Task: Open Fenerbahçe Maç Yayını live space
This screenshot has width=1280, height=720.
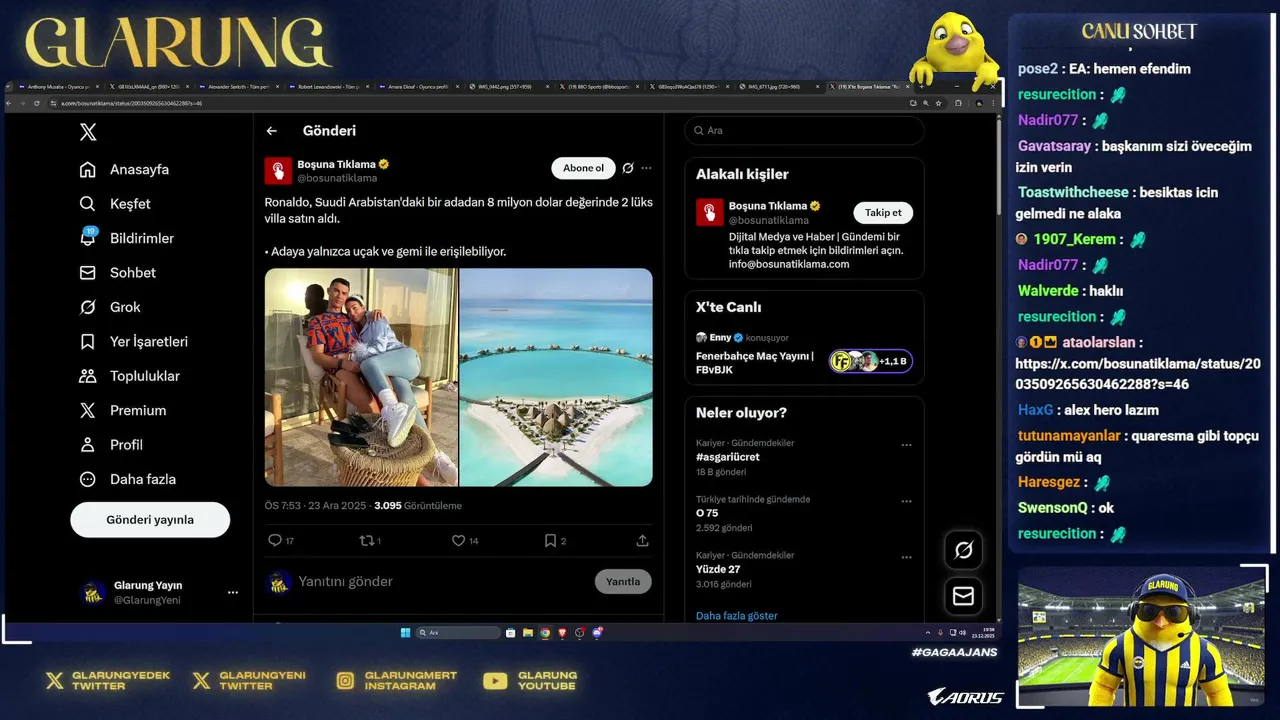Action: click(x=755, y=362)
